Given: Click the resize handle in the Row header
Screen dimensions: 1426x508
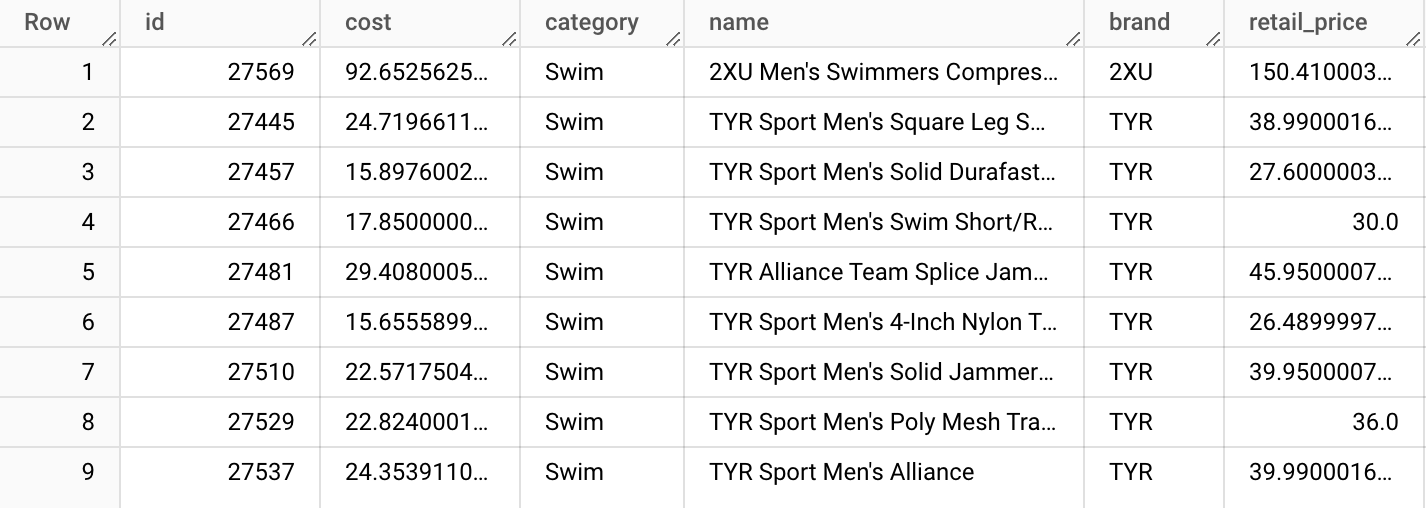Looking at the screenshot, I should [x=109, y=40].
